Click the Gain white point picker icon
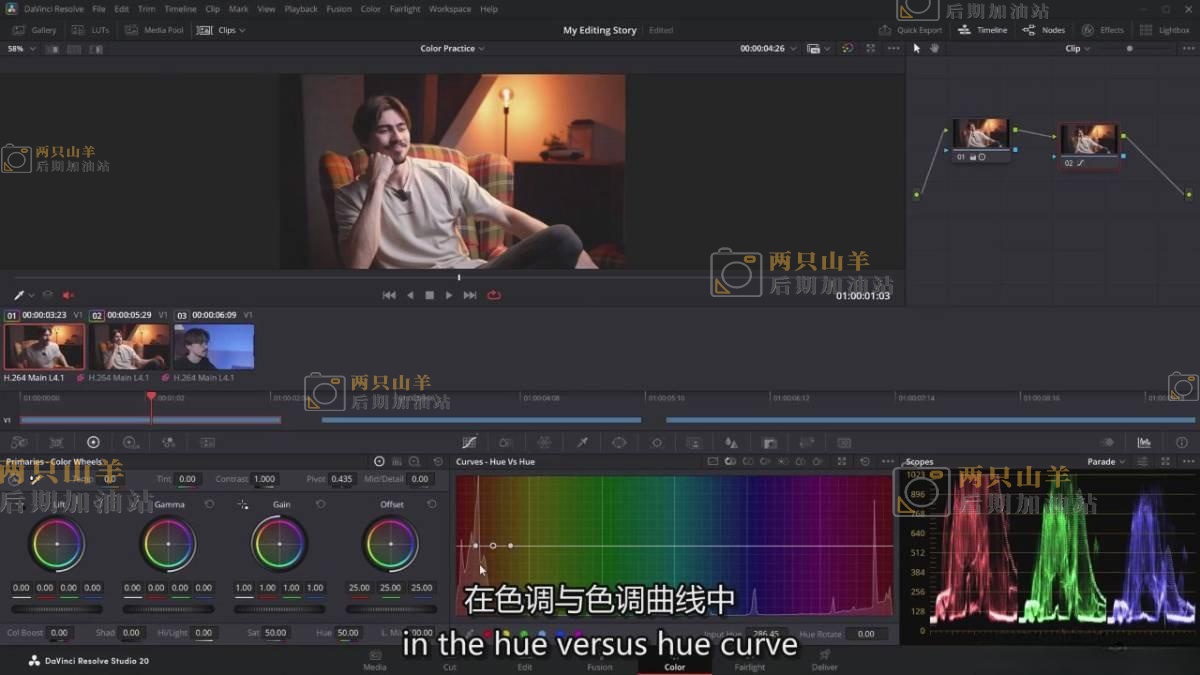The height and width of the screenshot is (675, 1200). click(x=243, y=505)
